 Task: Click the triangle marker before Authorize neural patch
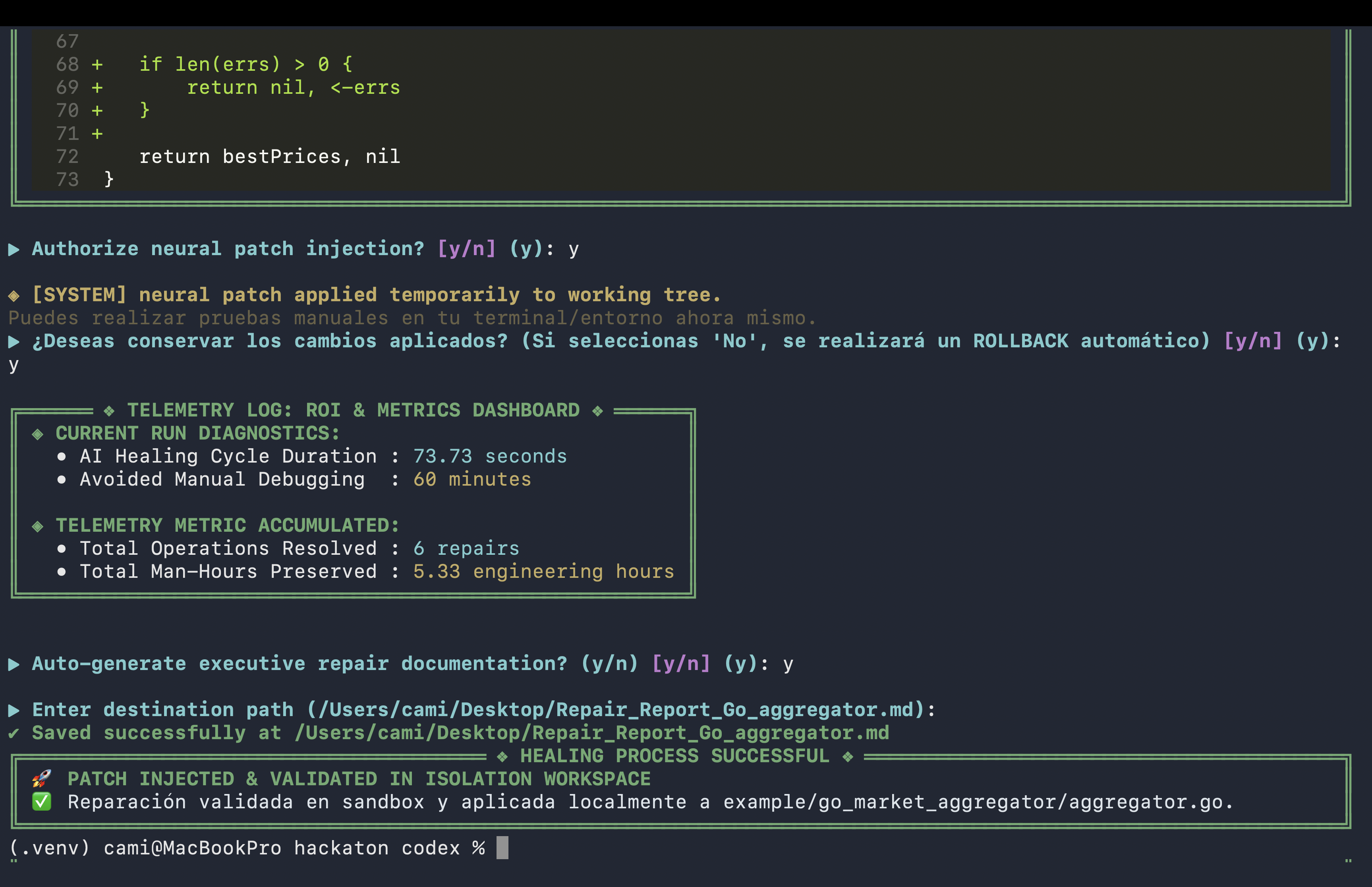(14, 250)
